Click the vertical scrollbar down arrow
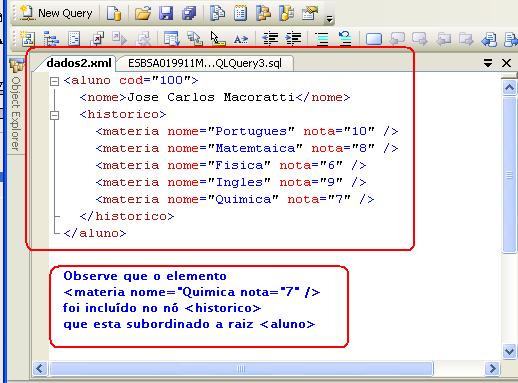 509,351
